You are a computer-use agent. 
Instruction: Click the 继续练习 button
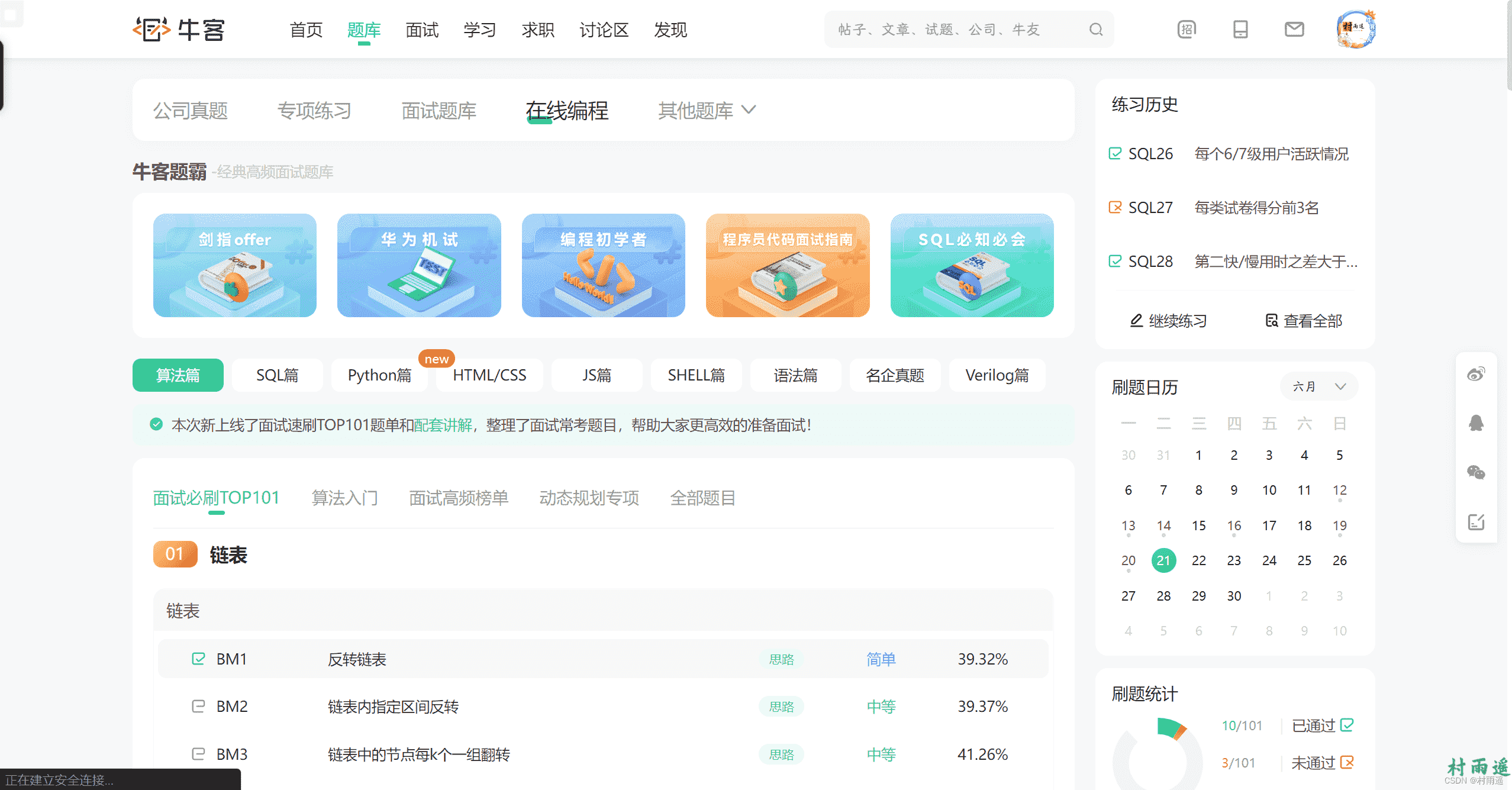click(1169, 321)
